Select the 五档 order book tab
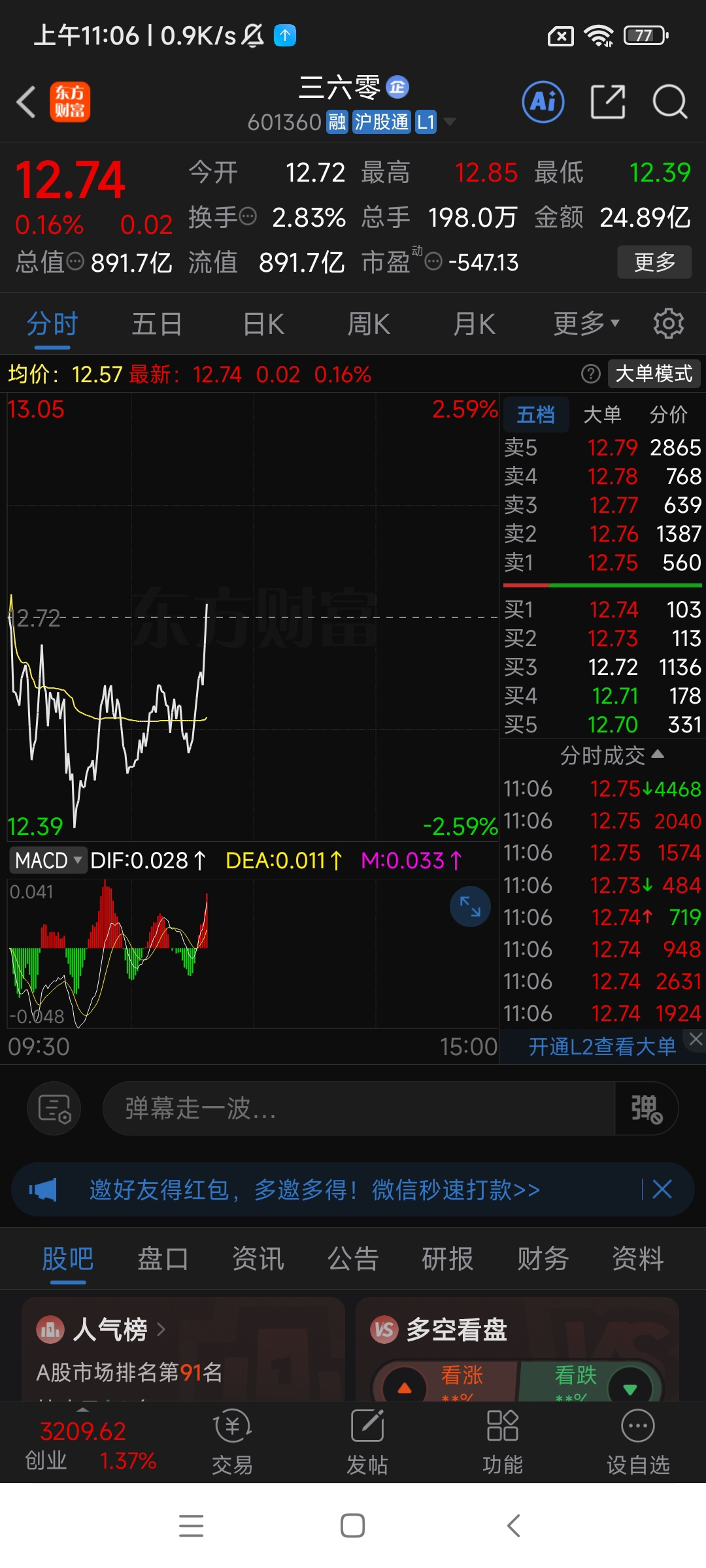The image size is (706, 1568). pyautogui.click(x=536, y=414)
